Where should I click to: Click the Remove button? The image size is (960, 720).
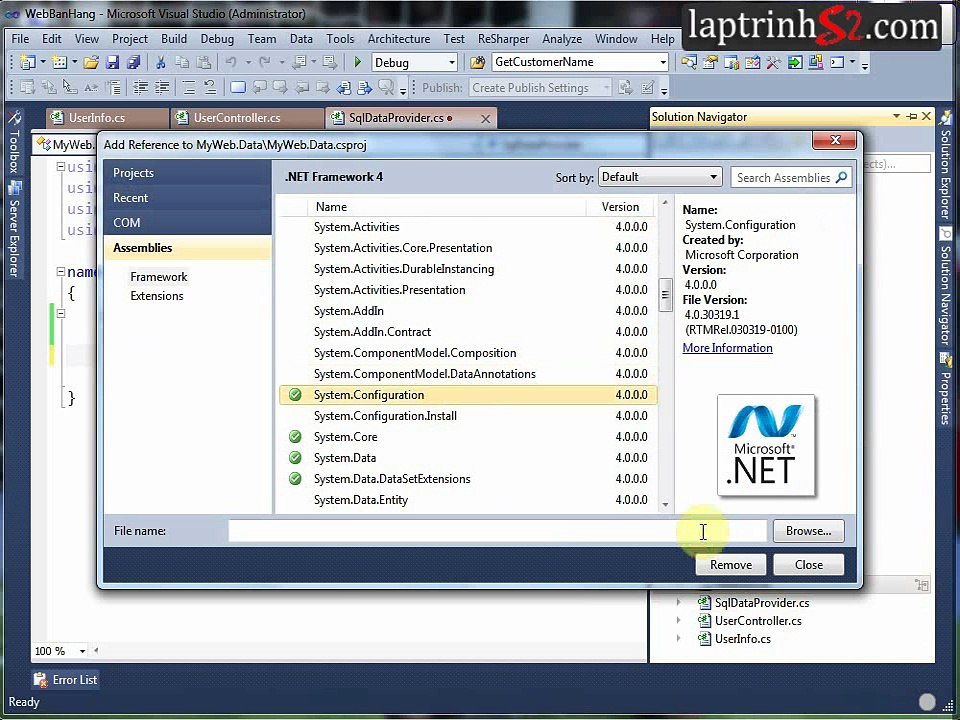pyautogui.click(x=730, y=564)
